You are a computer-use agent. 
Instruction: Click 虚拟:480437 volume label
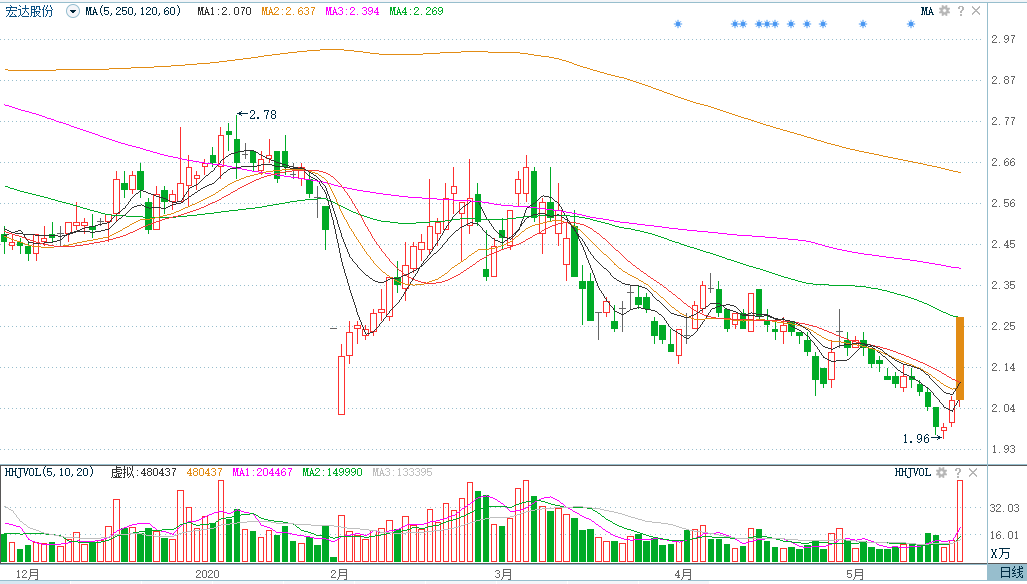click(143, 472)
